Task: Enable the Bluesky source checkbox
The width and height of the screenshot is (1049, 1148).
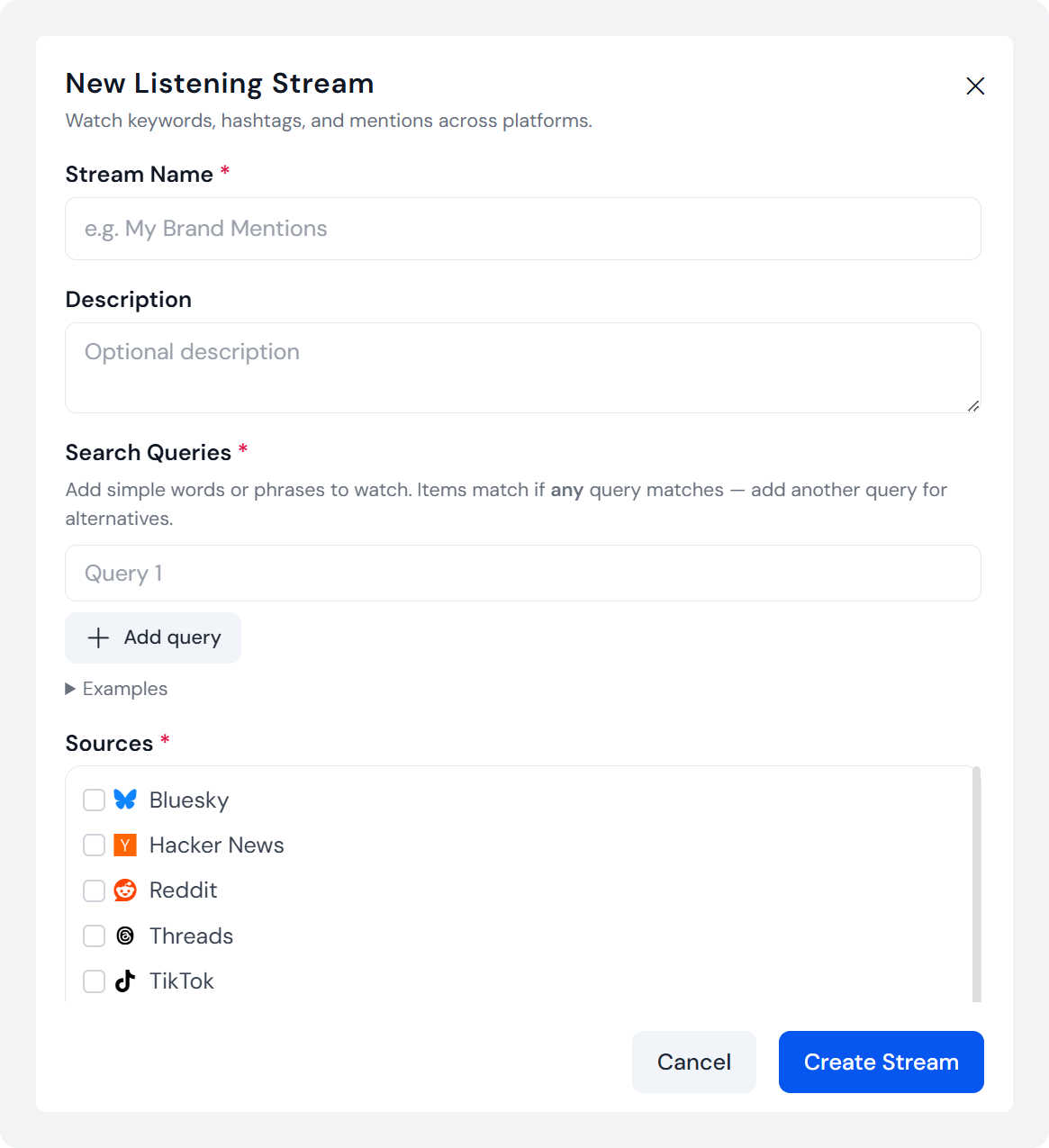Action: point(94,800)
